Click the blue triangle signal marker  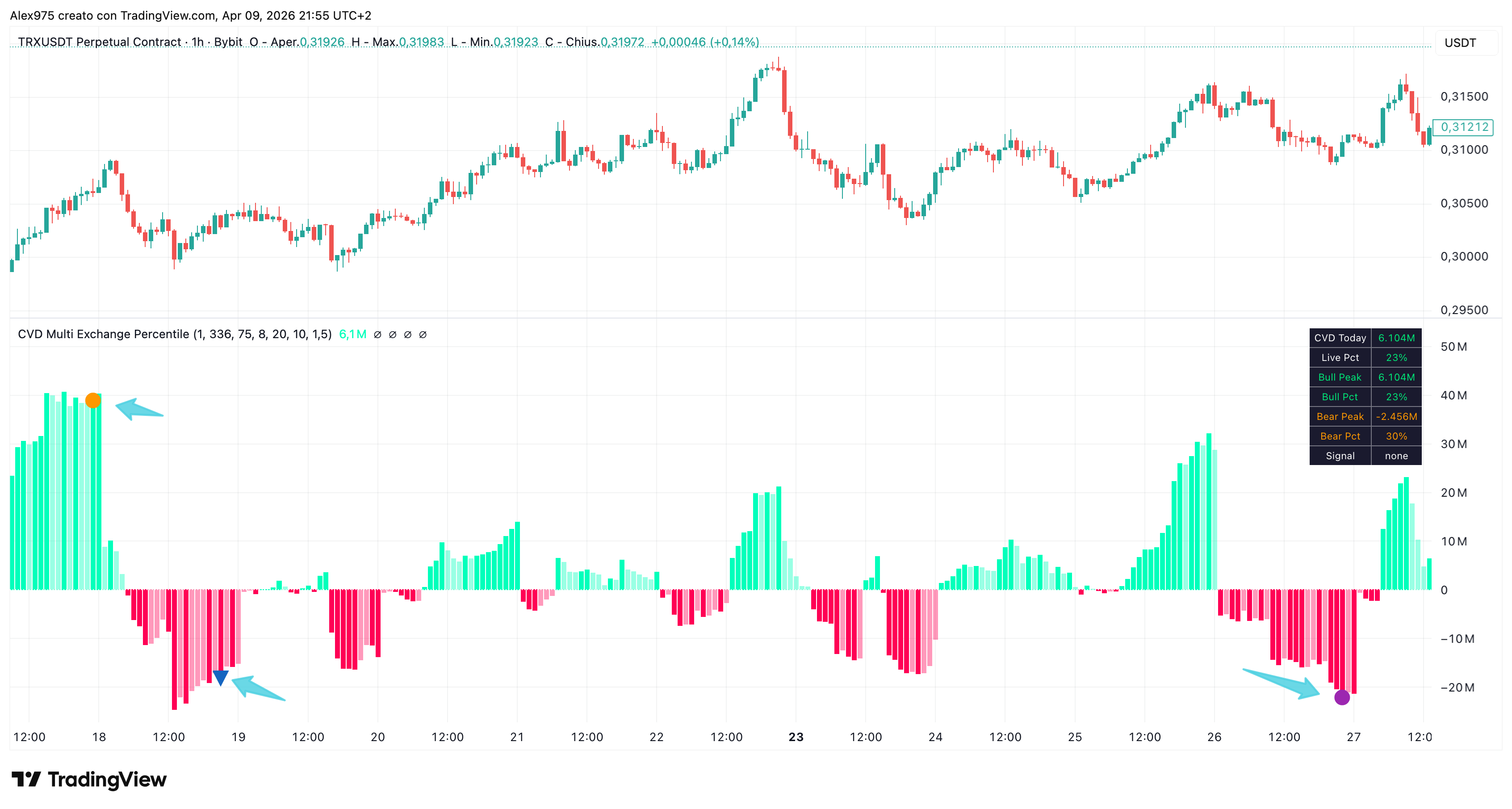click(220, 678)
